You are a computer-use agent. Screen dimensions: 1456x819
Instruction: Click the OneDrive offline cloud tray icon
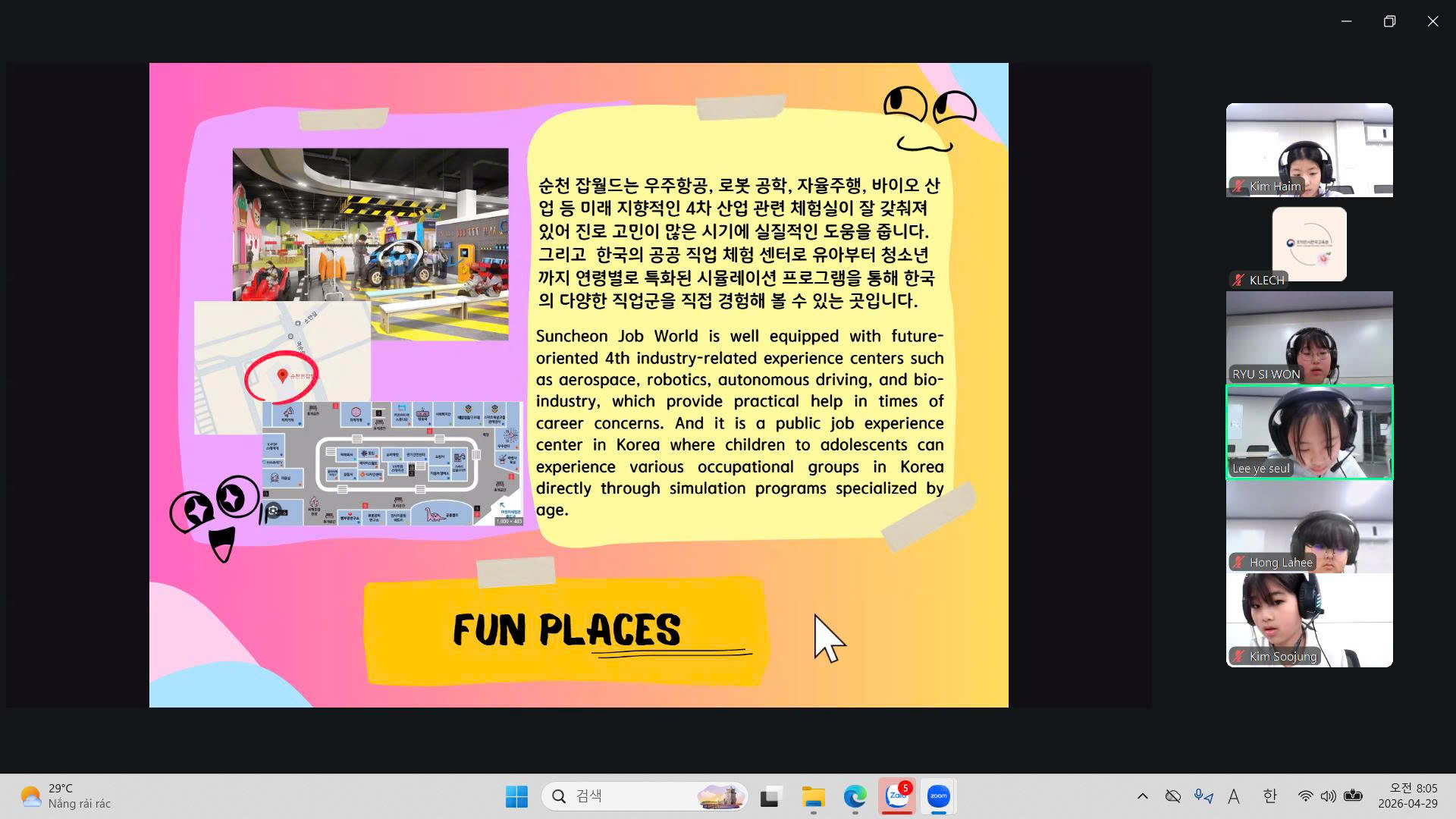pyautogui.click(x=1172, y=796)
